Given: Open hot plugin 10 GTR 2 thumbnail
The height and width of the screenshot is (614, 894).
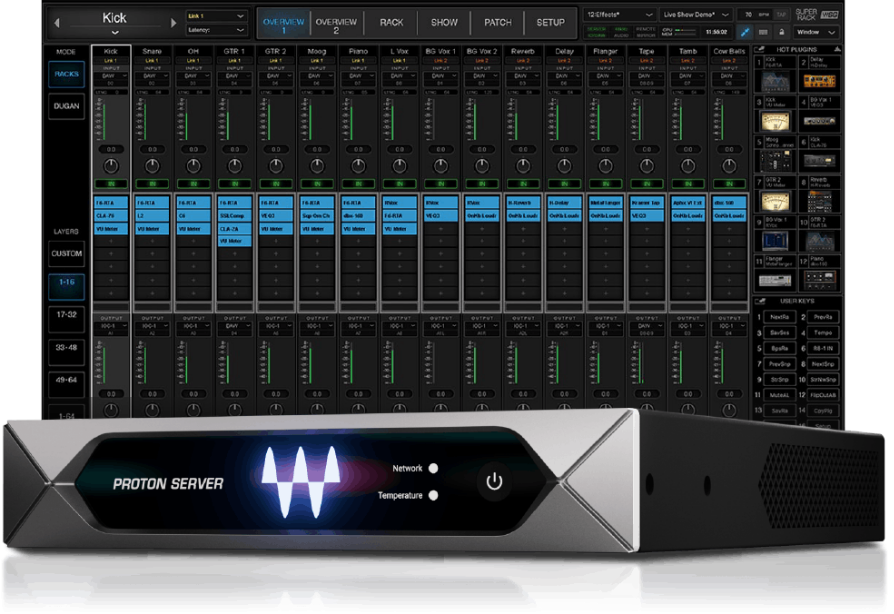Looking at the screenshot, I should (819, 241).
